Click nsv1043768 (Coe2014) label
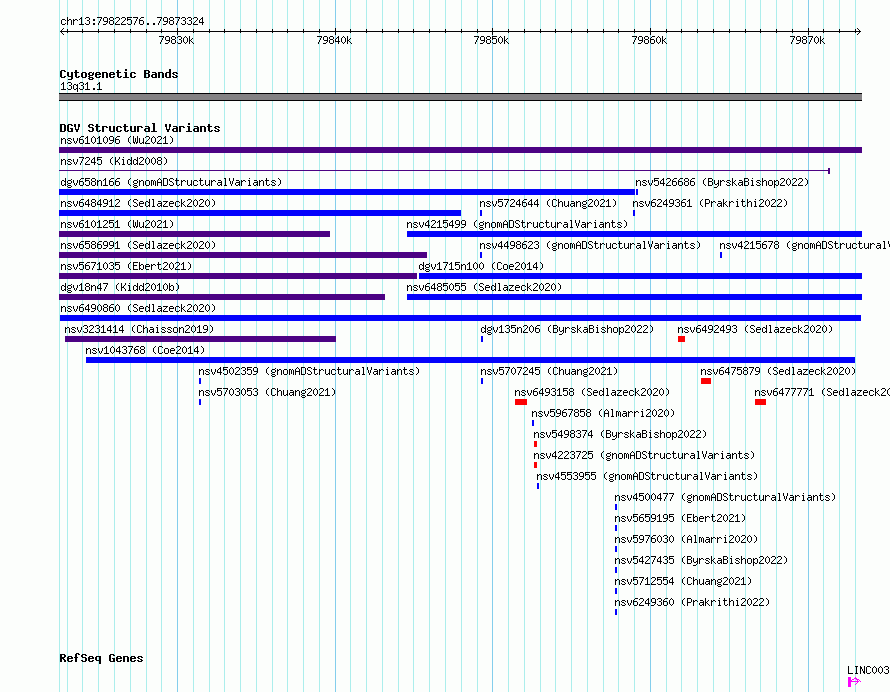This screenshot has width=890, height=692. pos(145,350)
